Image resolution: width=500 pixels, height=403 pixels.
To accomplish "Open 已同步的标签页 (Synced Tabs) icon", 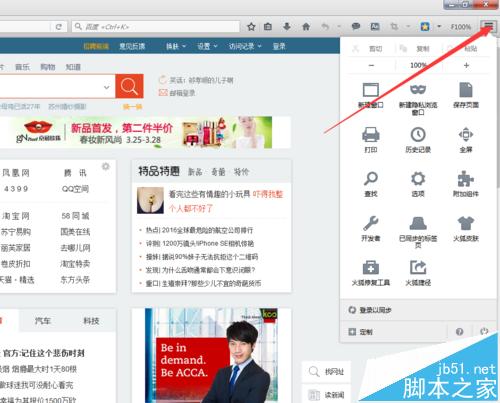I will click(418, 232).
